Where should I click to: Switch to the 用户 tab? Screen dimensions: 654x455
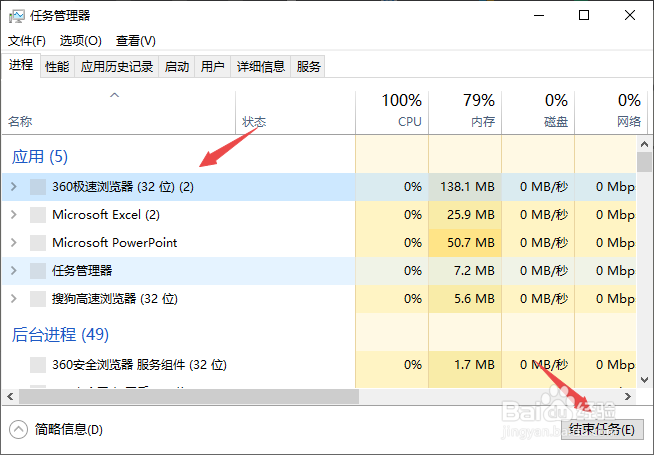tap(212, 66)
